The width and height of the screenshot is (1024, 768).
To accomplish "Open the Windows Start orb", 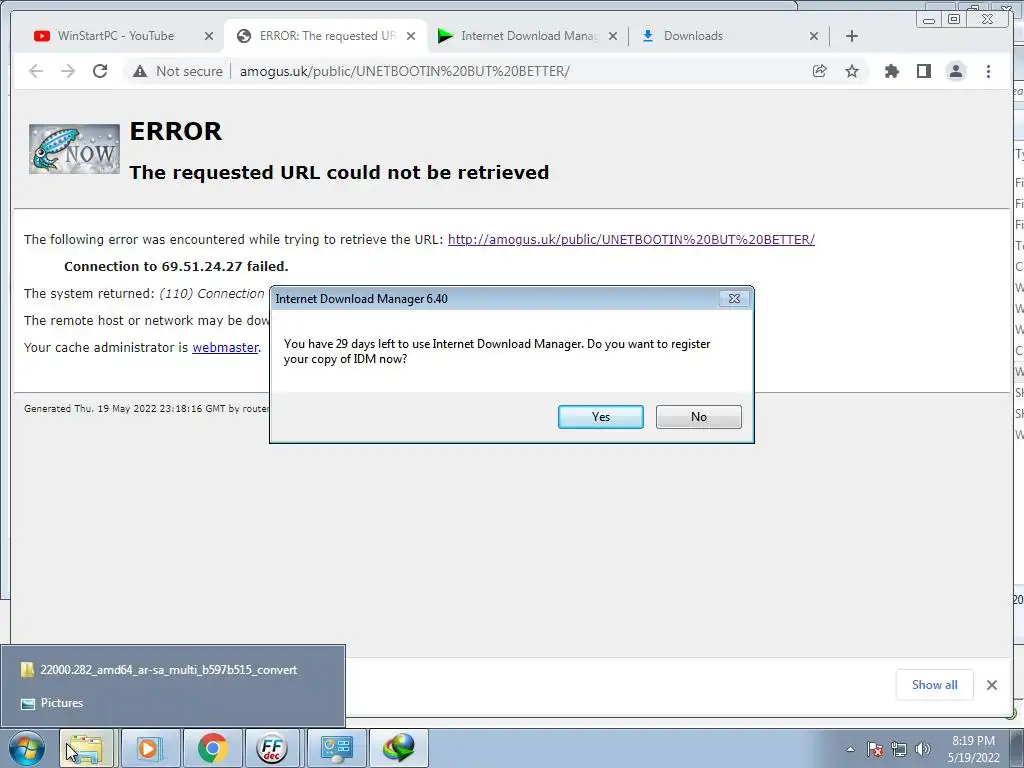I will pos(27,748).
